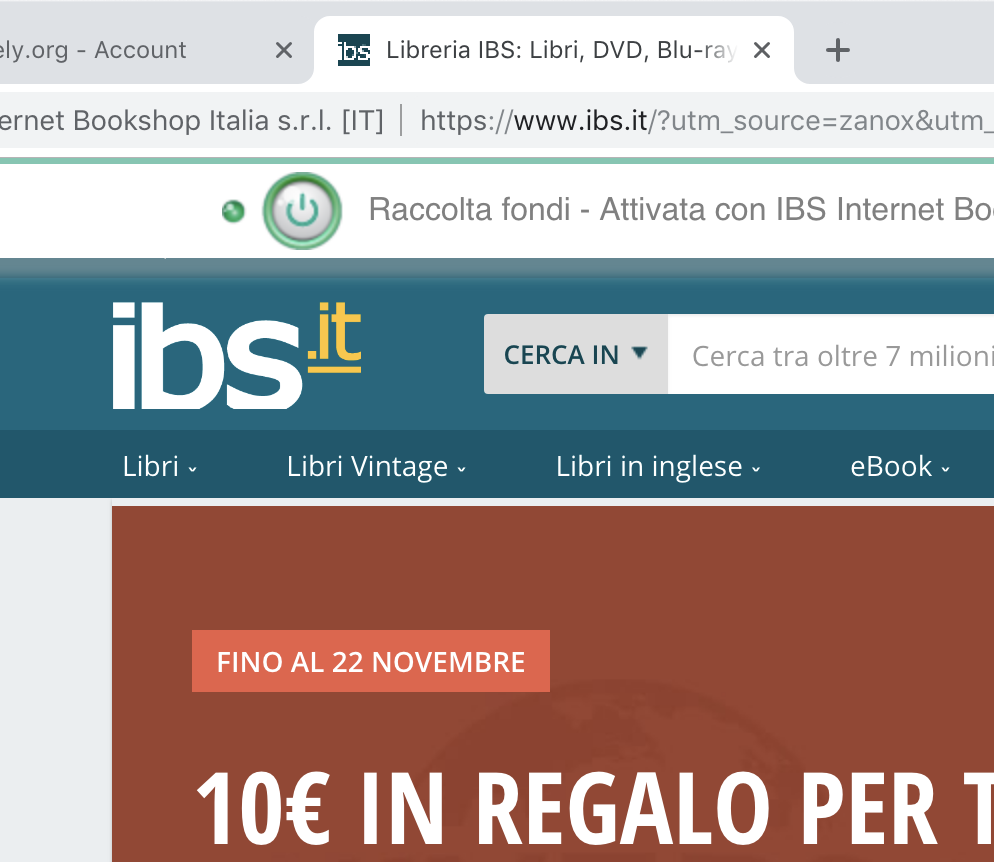Expand the Libri Vintage menu
This screenshot has width=994, height=862.
[x=377, y=466]
